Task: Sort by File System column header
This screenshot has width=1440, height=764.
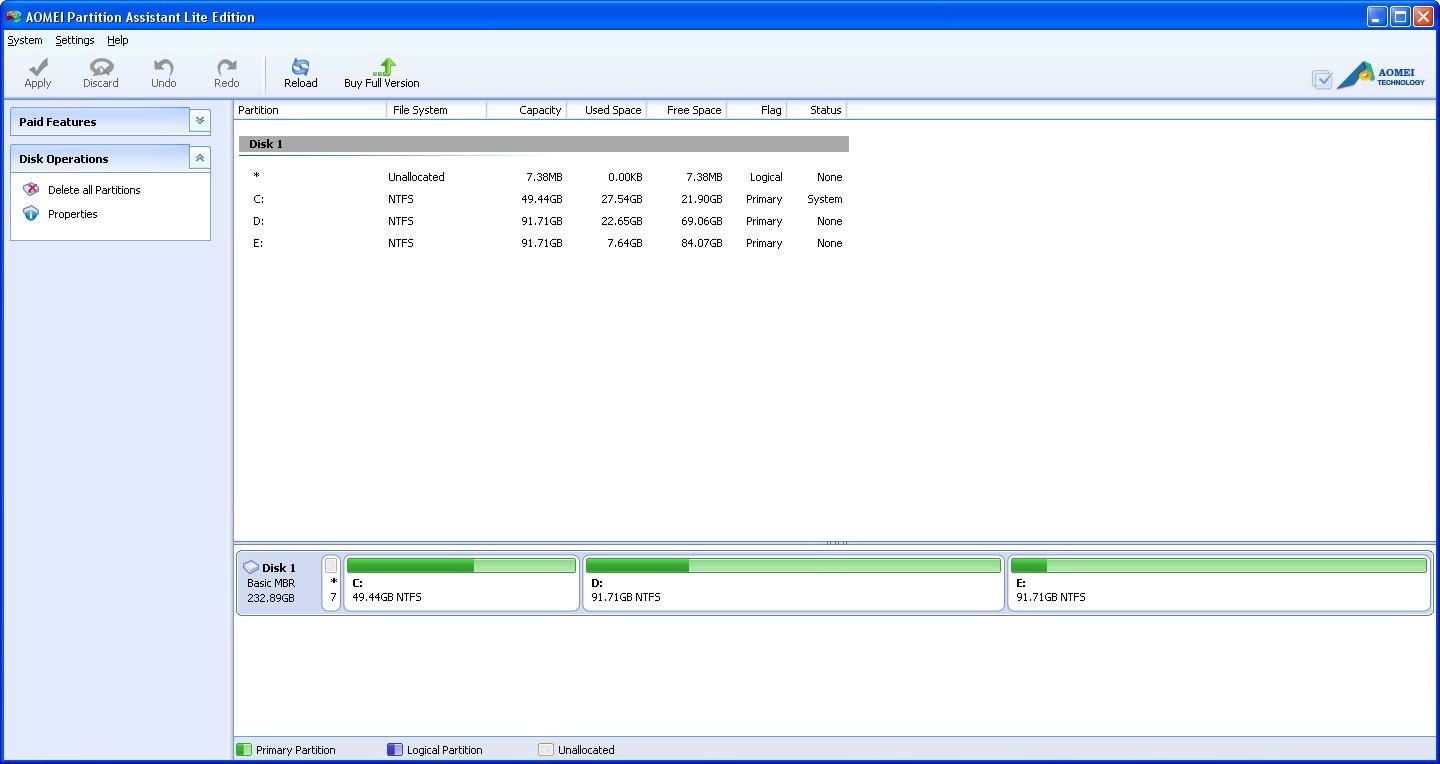Action: [x=437, y=110]
